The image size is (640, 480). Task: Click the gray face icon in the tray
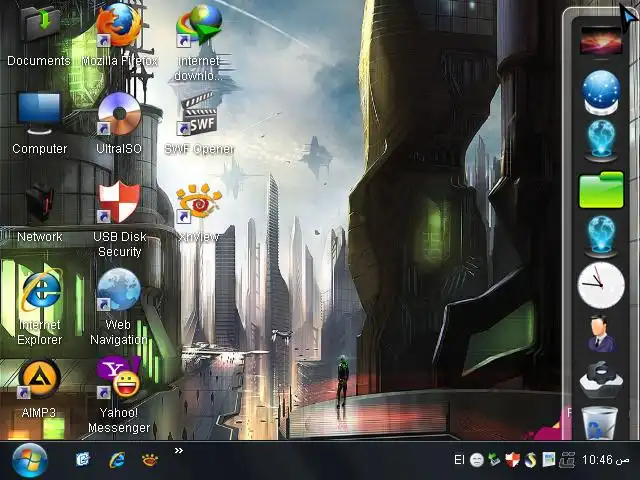(x=477, y=460)
